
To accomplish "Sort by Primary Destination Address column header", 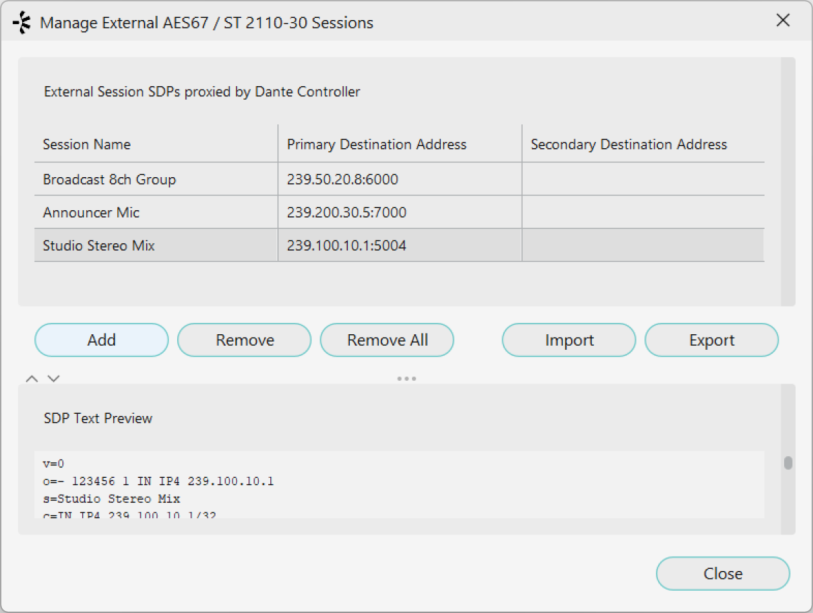I will coord(376,144).
